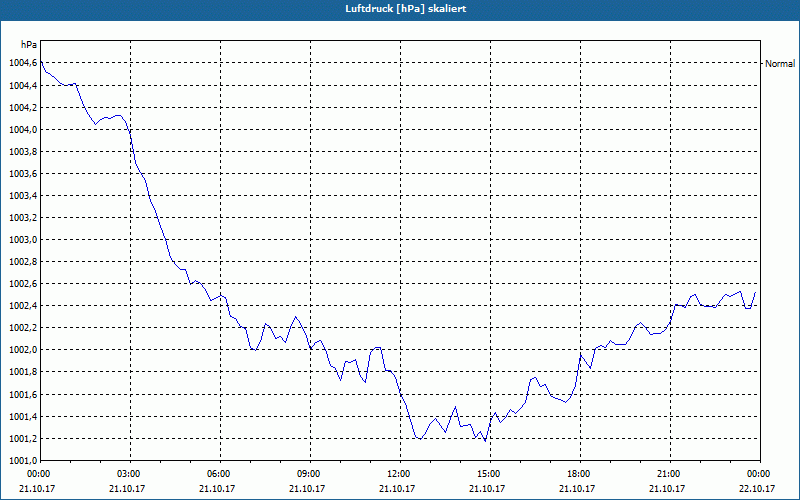The image size is (800, 500).
Task: Click the 18:00 time label
Action: click(x=578, y=474)
